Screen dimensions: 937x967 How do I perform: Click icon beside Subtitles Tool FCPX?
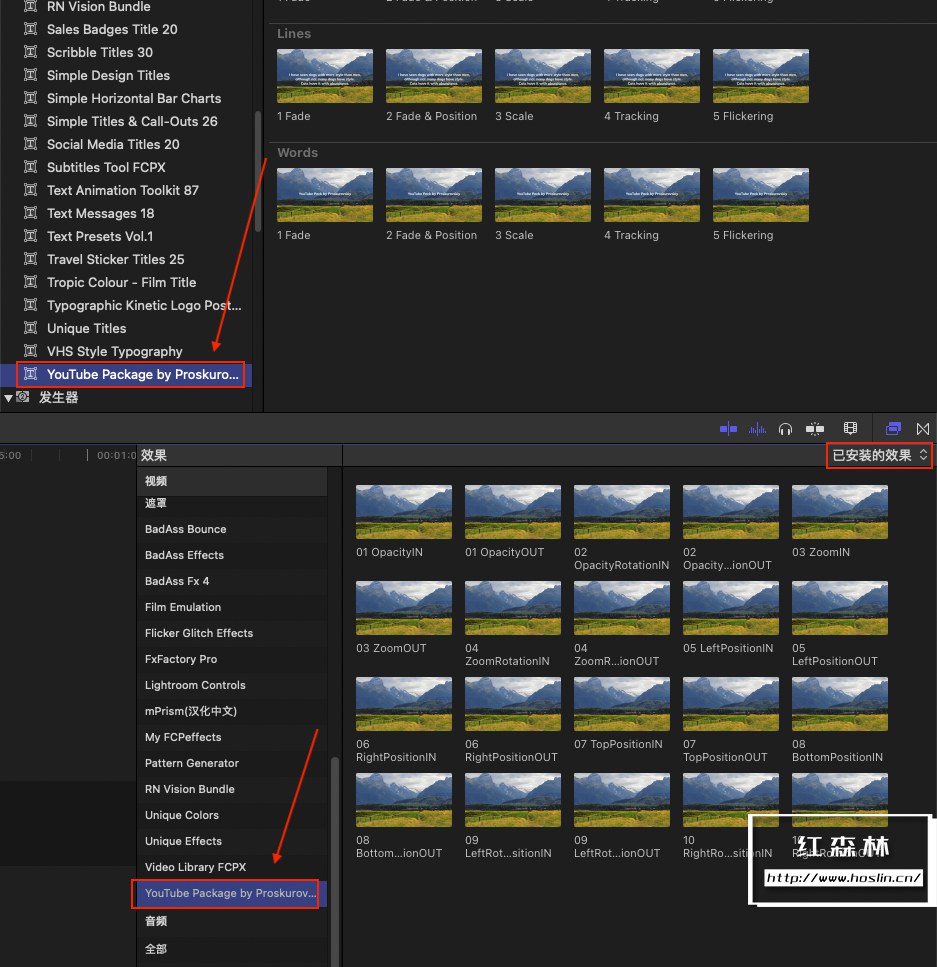pyautogui.click(x=30, y=167)
